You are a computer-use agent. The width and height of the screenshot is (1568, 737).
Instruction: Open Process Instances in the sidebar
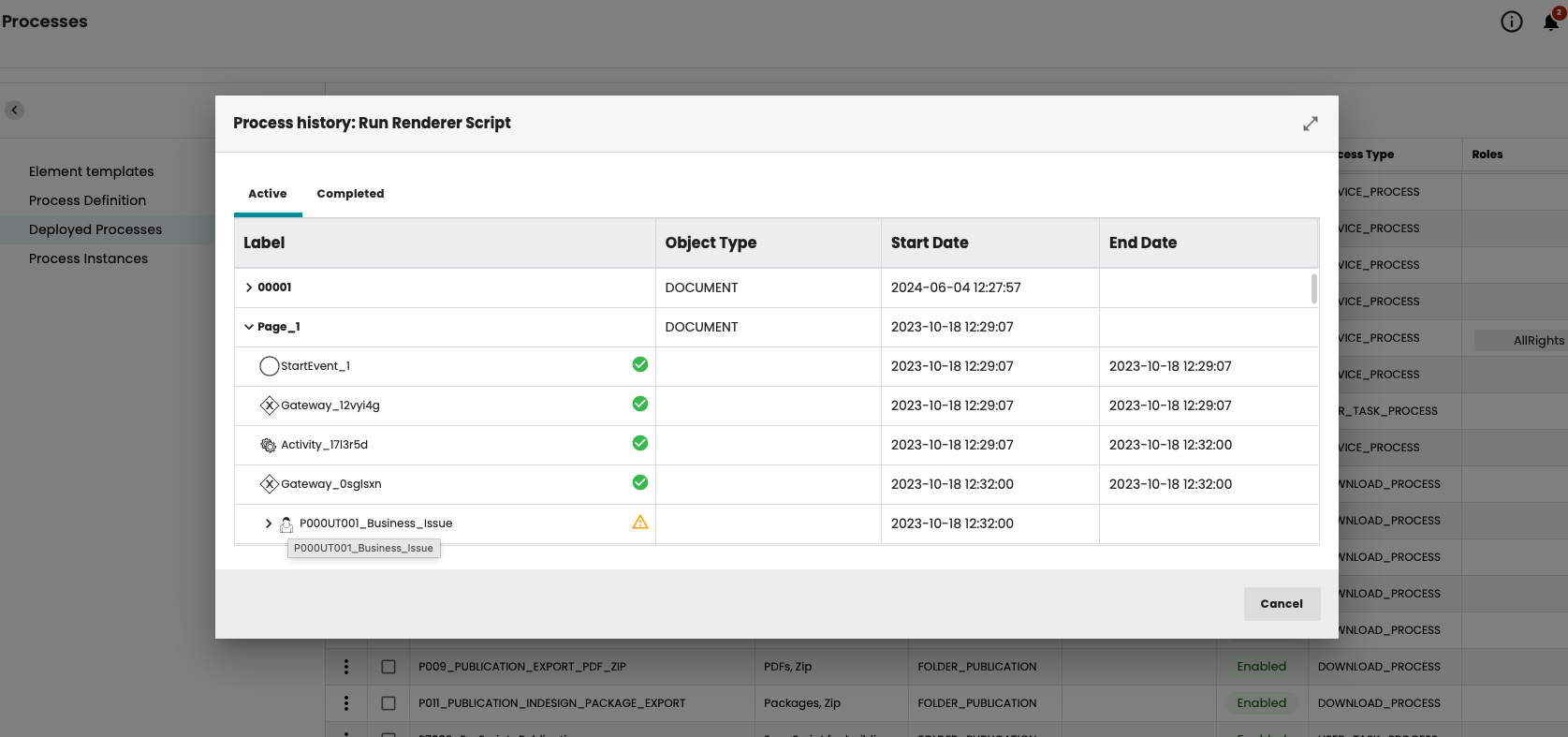tap(89, 258)
